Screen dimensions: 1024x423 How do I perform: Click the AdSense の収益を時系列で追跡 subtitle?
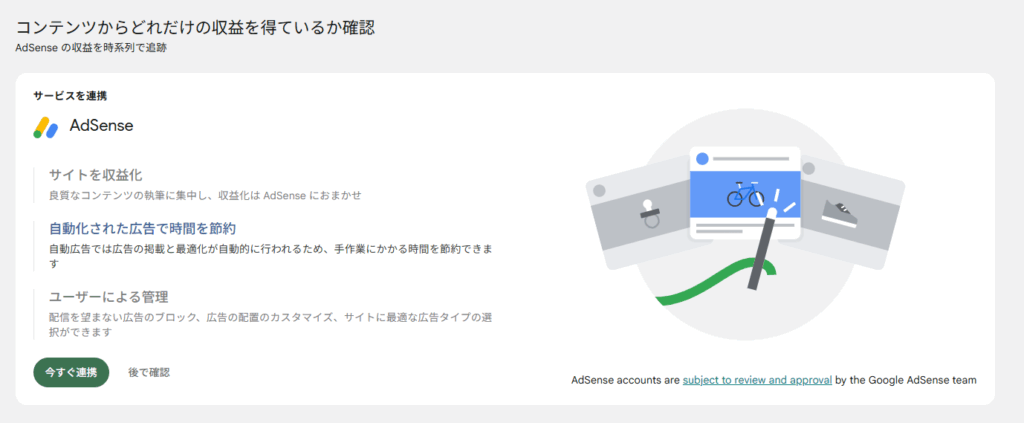(90, 48)
